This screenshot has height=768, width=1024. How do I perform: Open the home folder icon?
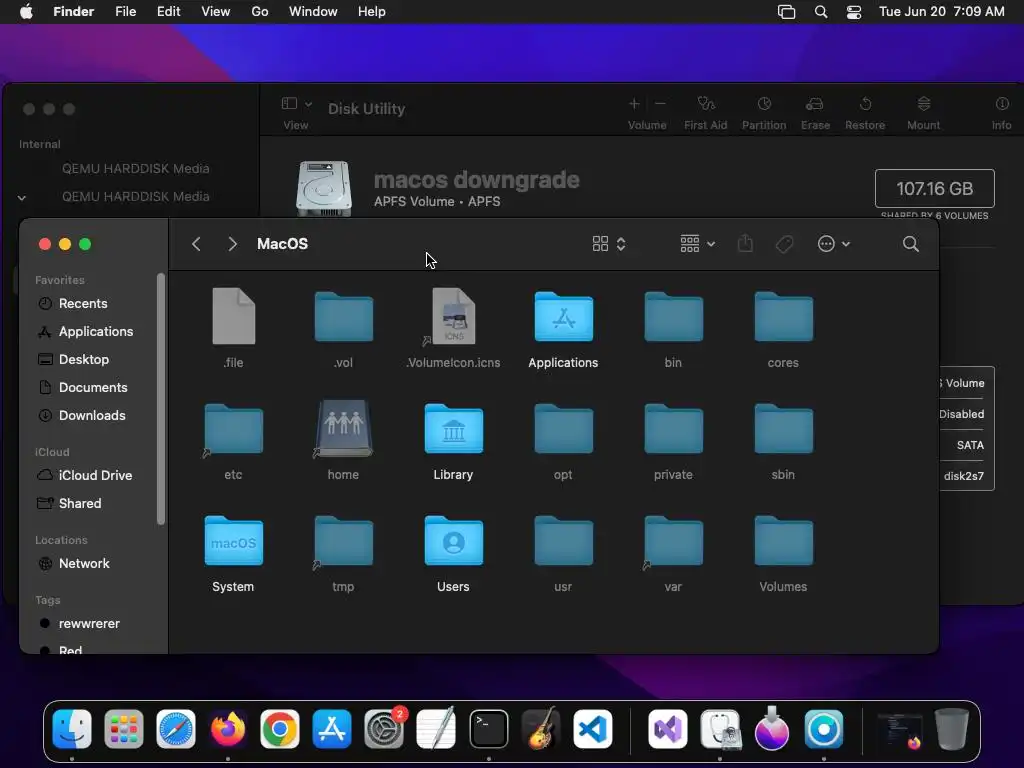coord(344,428)
